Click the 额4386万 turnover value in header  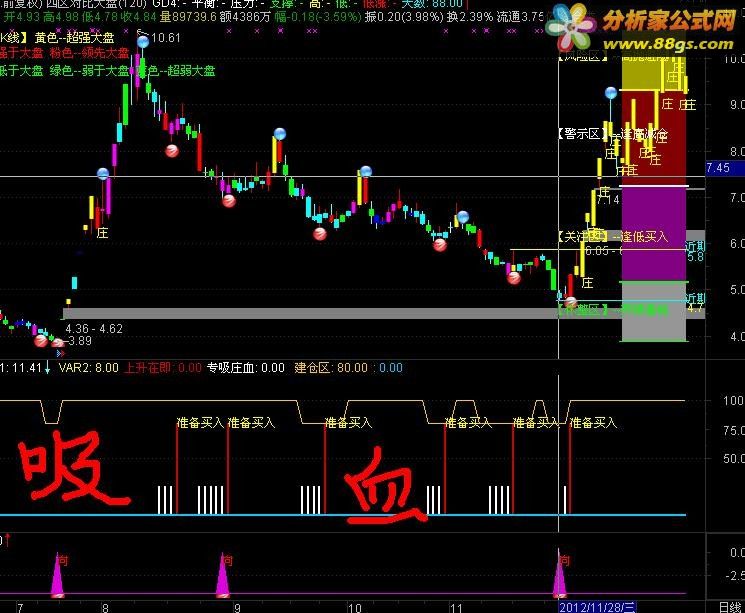(x=245, y=17)
